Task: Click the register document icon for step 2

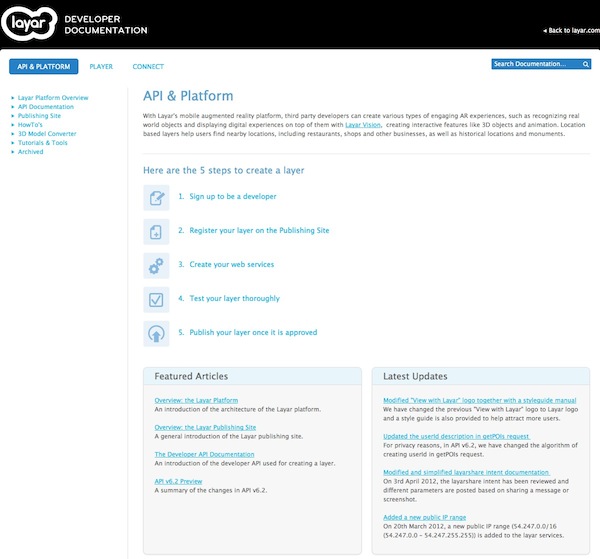Action: pyautogui.click(x=156, y=231)
